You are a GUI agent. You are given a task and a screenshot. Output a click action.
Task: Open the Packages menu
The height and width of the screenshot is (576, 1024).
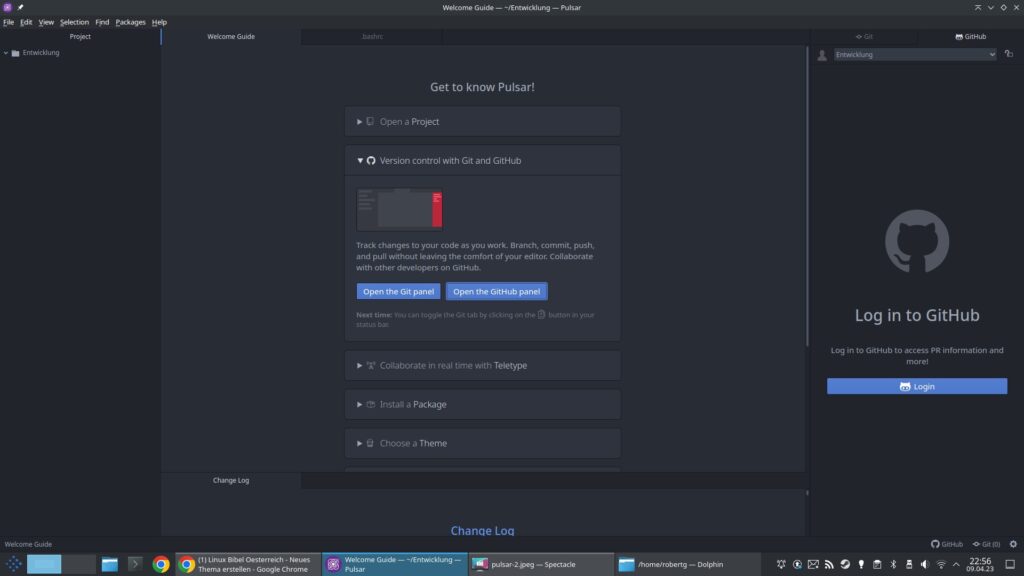(131, 22)
